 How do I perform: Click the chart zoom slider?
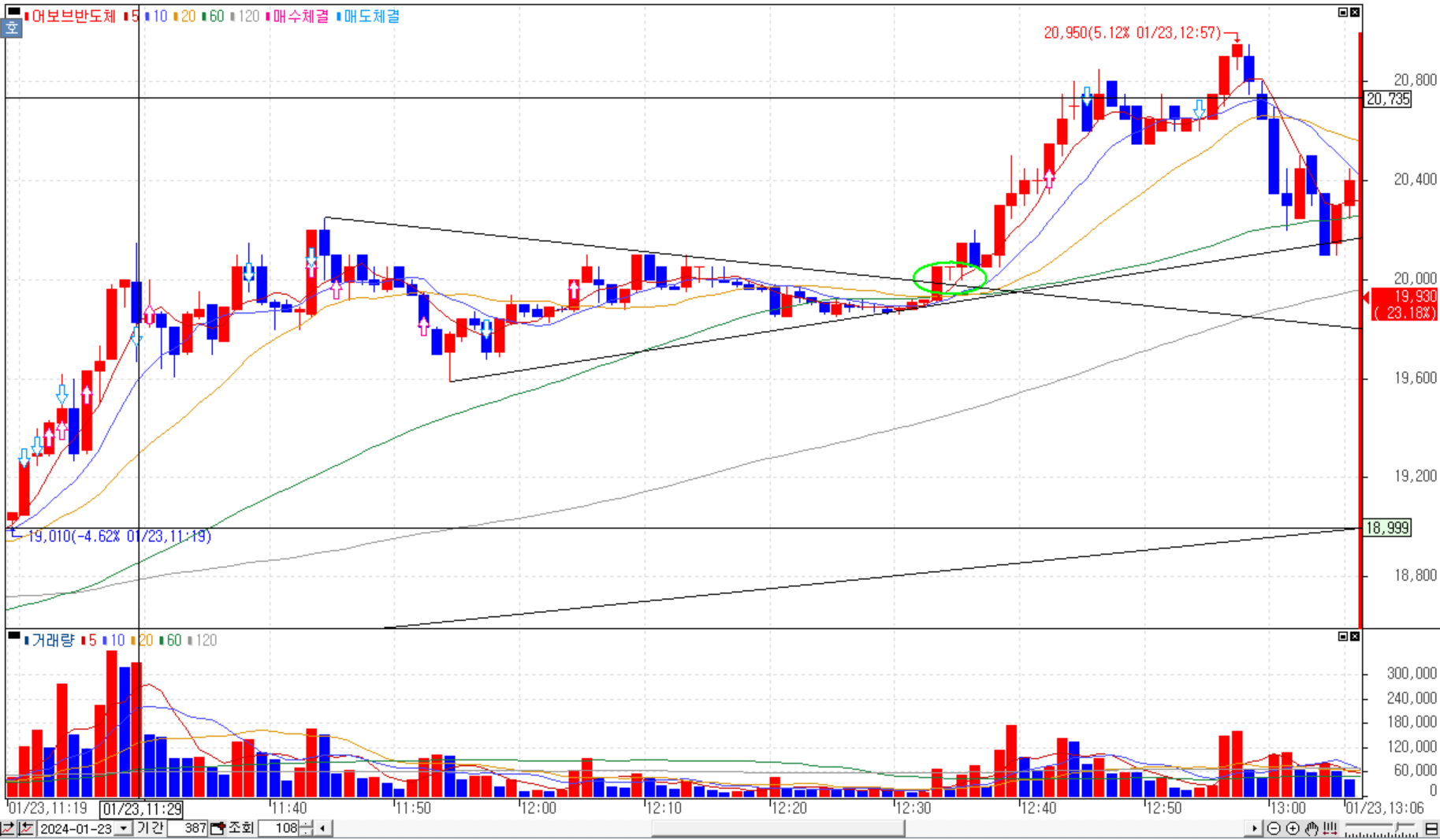1380,828
